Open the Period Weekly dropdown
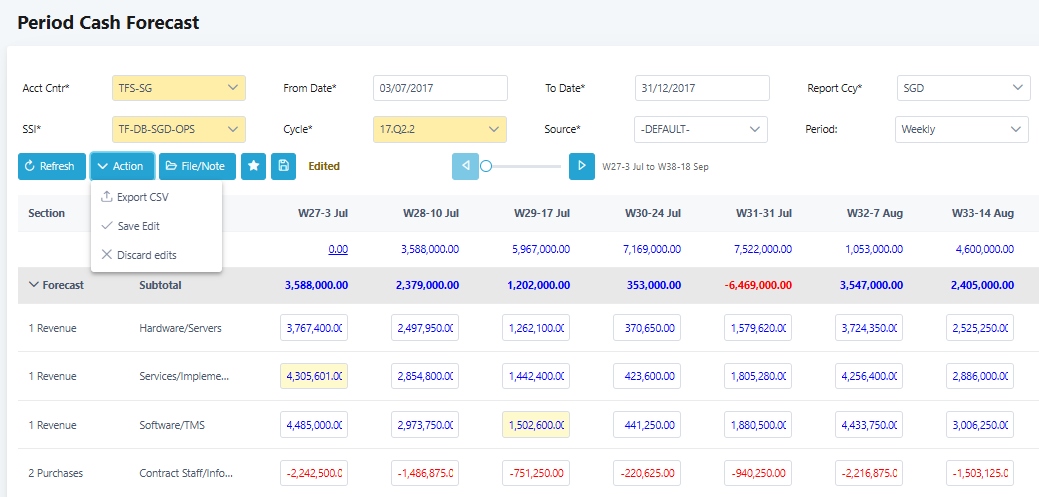Viewport: 1039px width, 497px height. point(961,129)
